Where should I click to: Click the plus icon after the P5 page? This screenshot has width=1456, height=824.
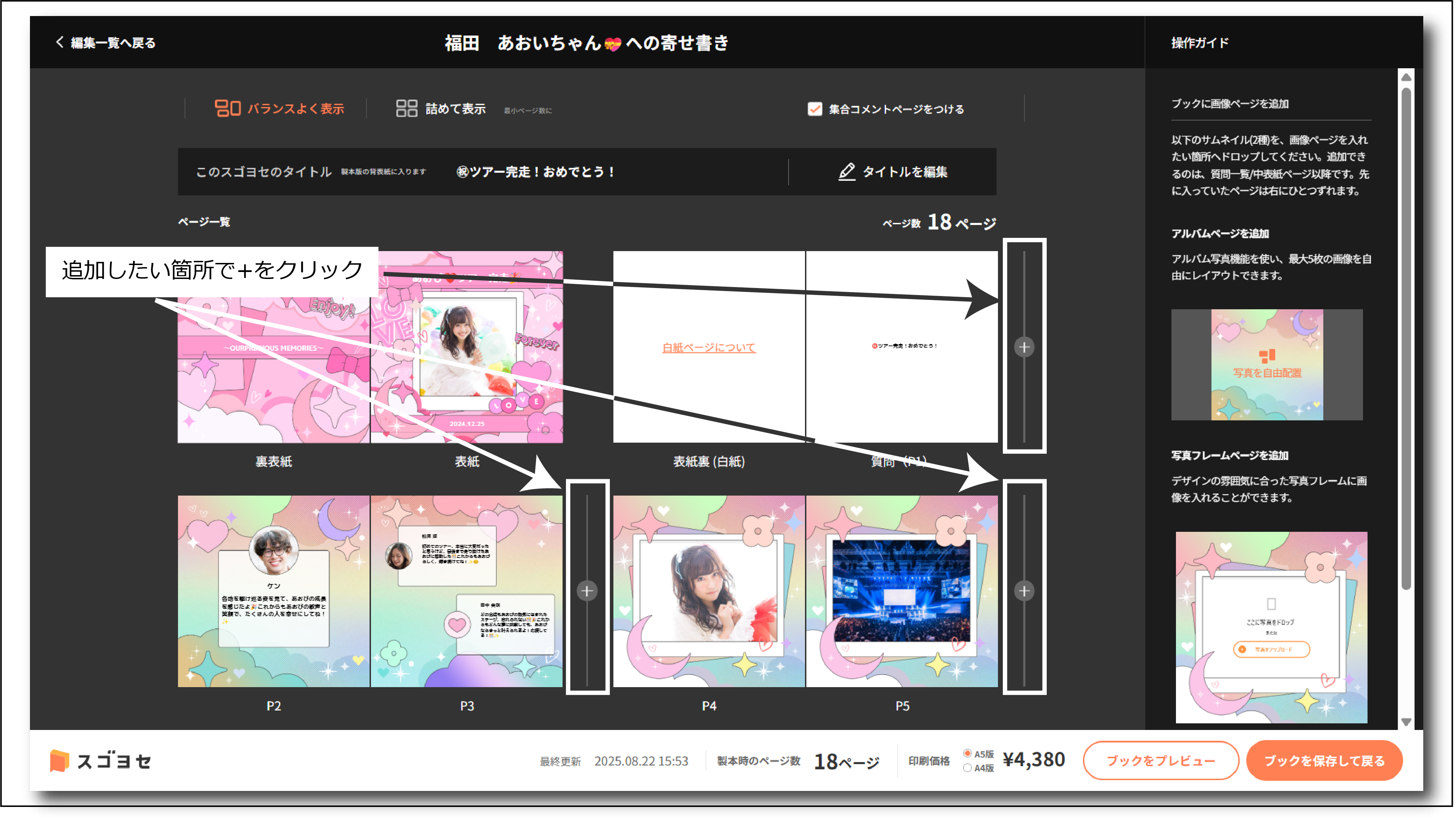(x=1024, y=591)
